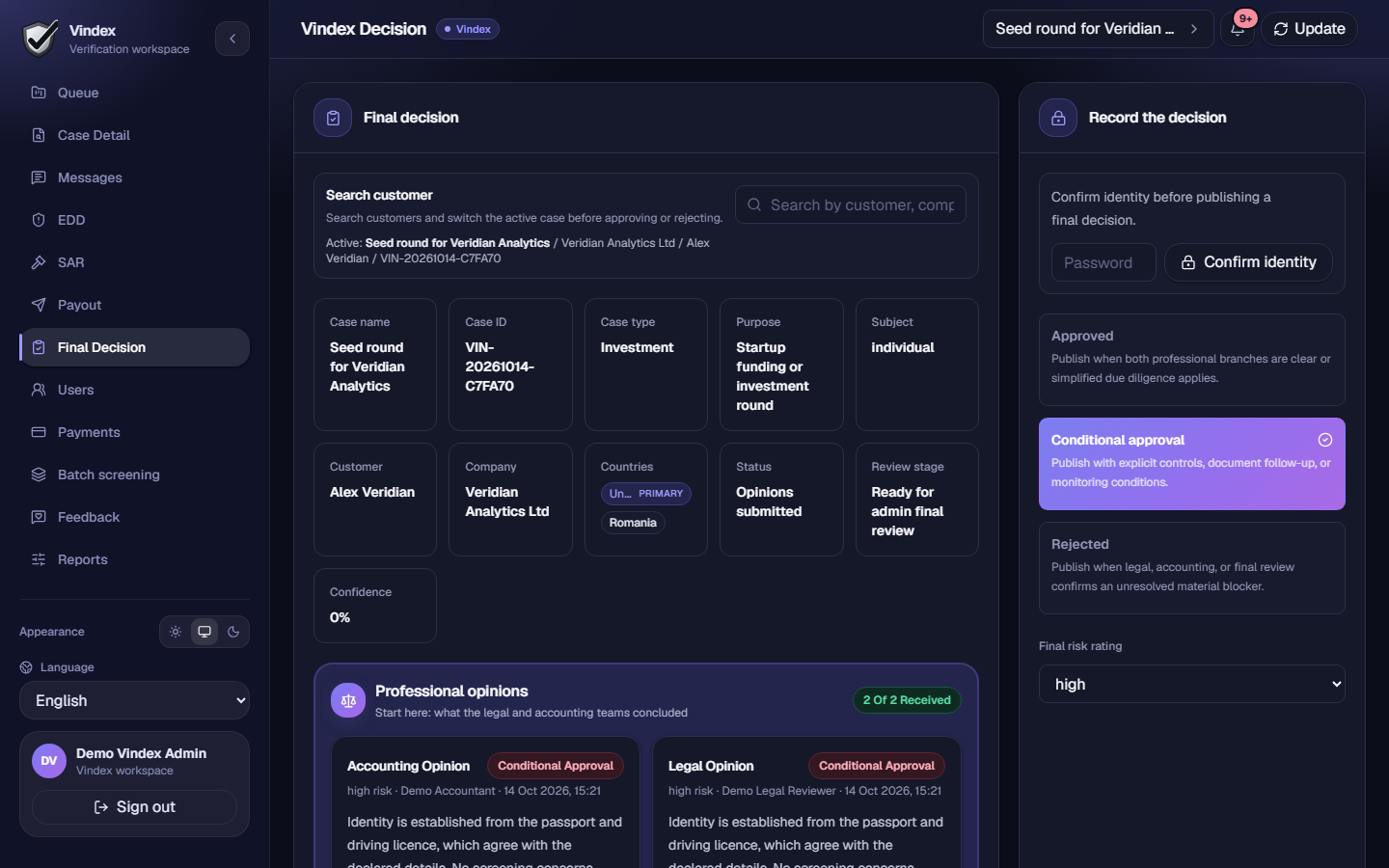
Task: Click the '2 Of 2 Received' status badge
Action: (x=907, y=700)
